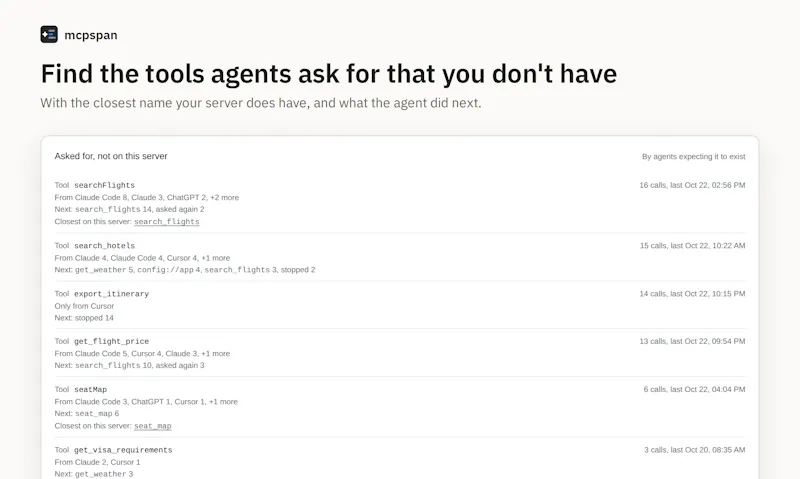800x479 pixels.
Task: Click the config://app next-action entry
Action: click(169, 270)
